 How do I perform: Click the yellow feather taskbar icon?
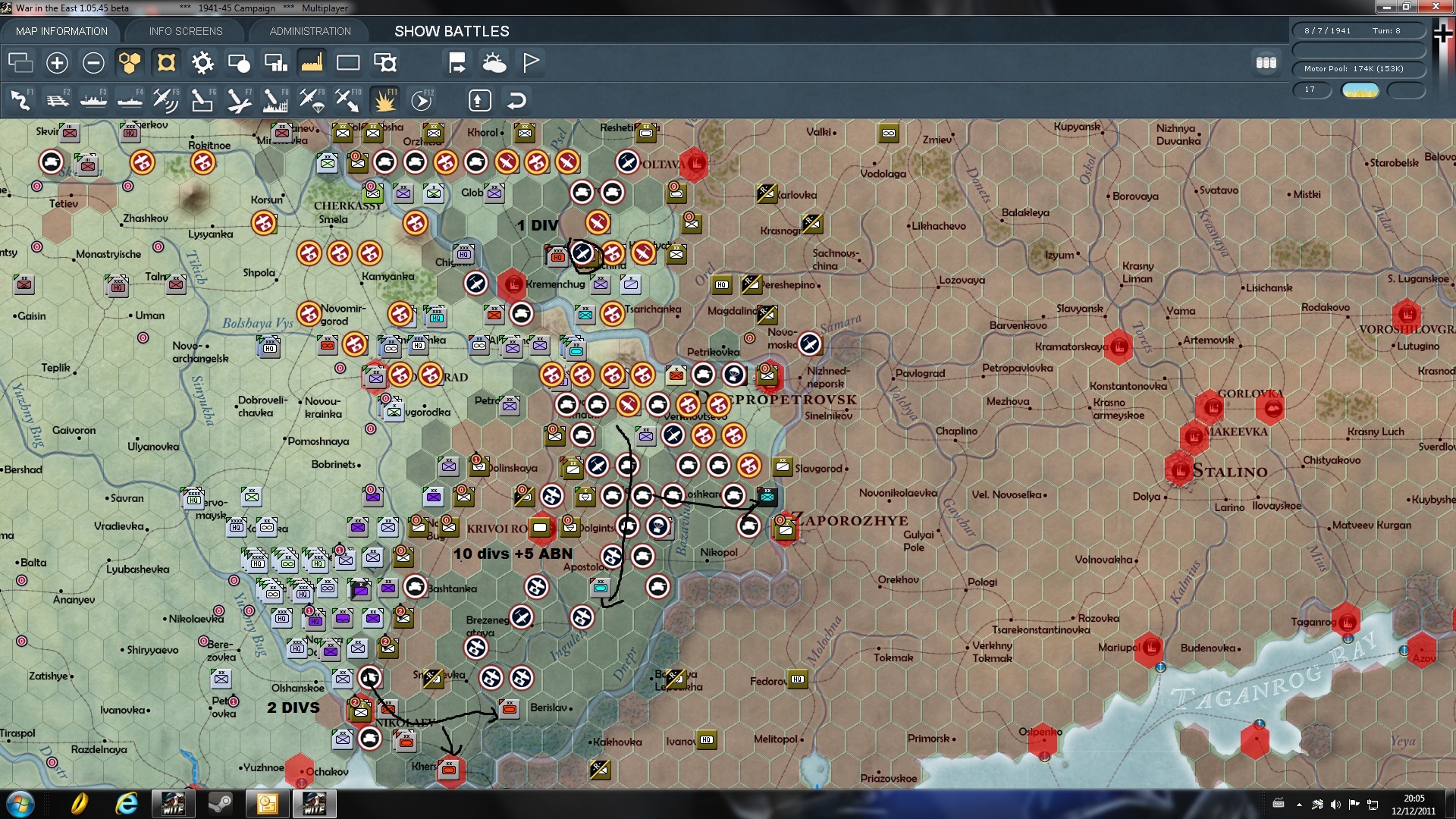click(x=79, y=803)
